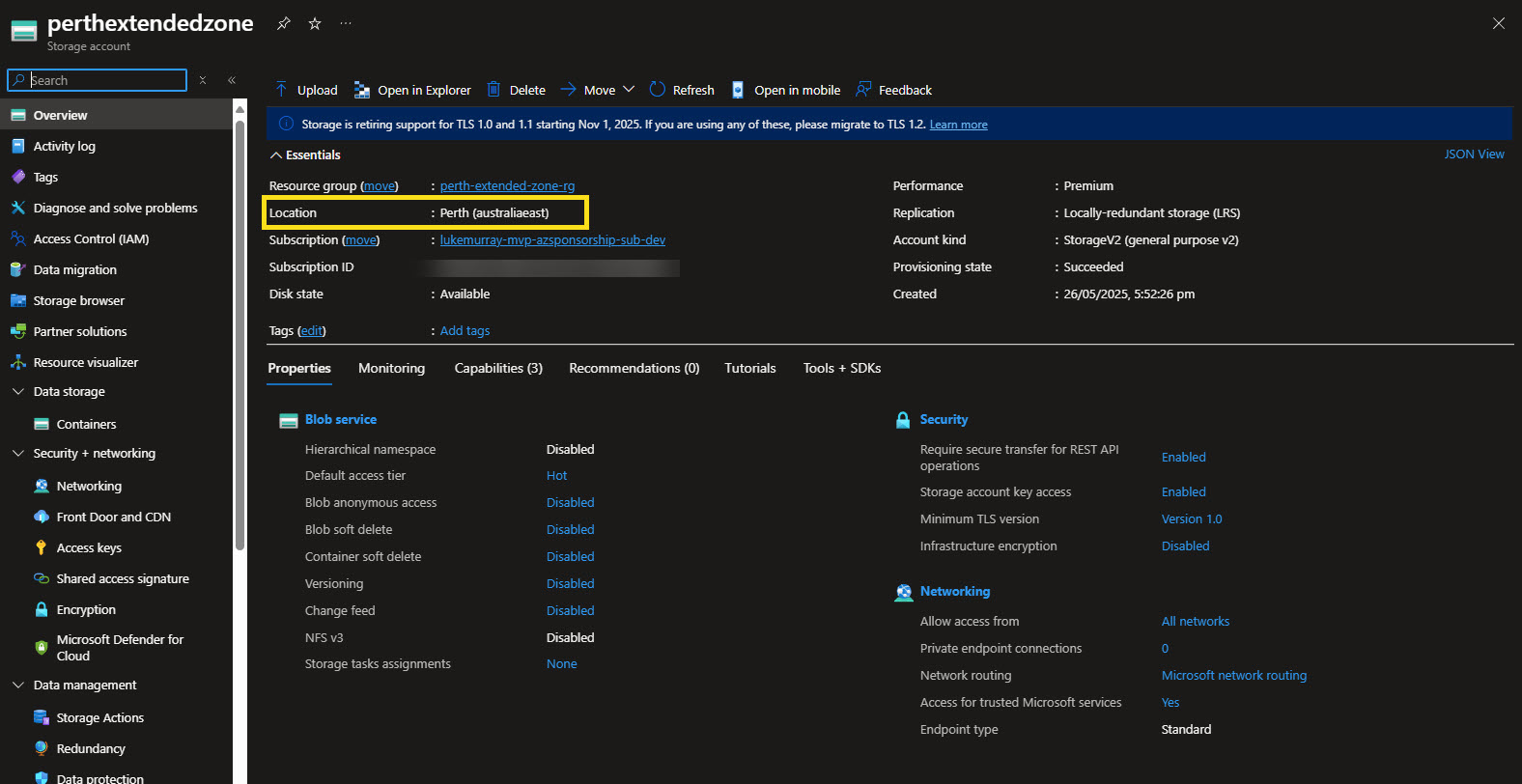This screenshot has width=1522, height=784.
Task: Click the Microsoft Defender for Cloud shield icon
Action: (x=41, y=648)
